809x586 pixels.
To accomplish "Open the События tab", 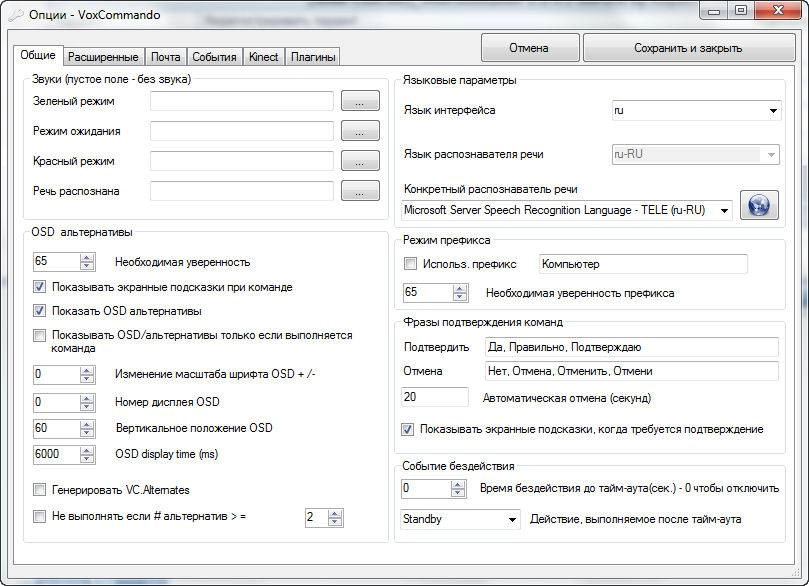I will tap(214, 57).
